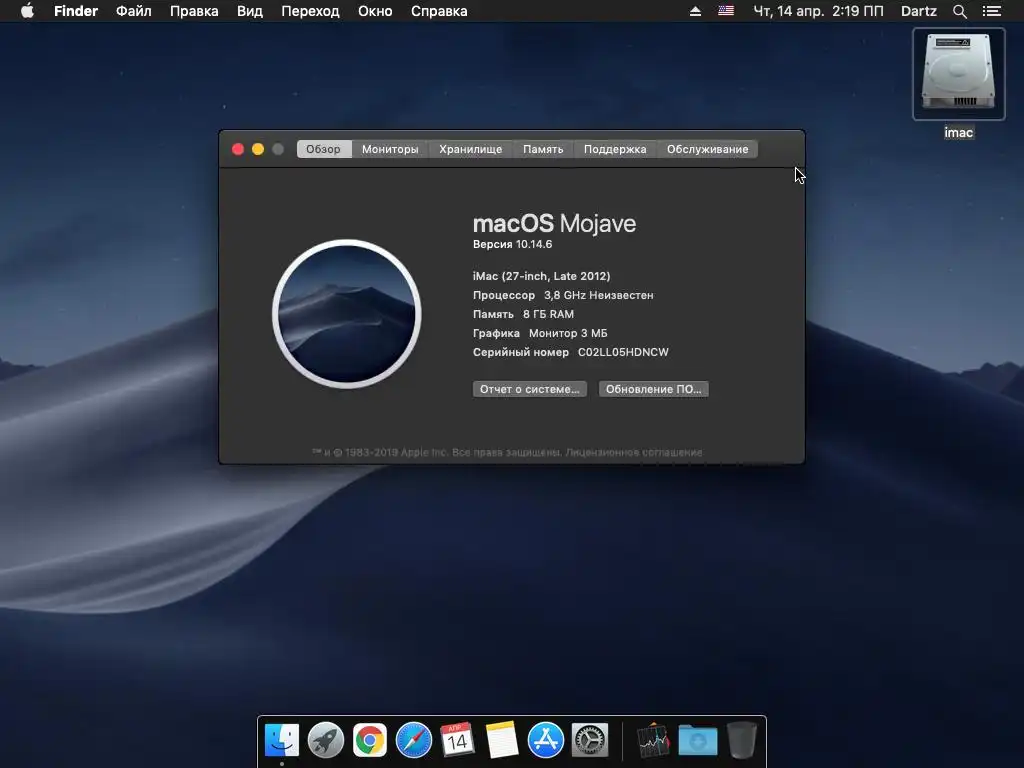
Task: Click the iMac (27-inch, Late 2012) text
Action: [x=541, y=276]
